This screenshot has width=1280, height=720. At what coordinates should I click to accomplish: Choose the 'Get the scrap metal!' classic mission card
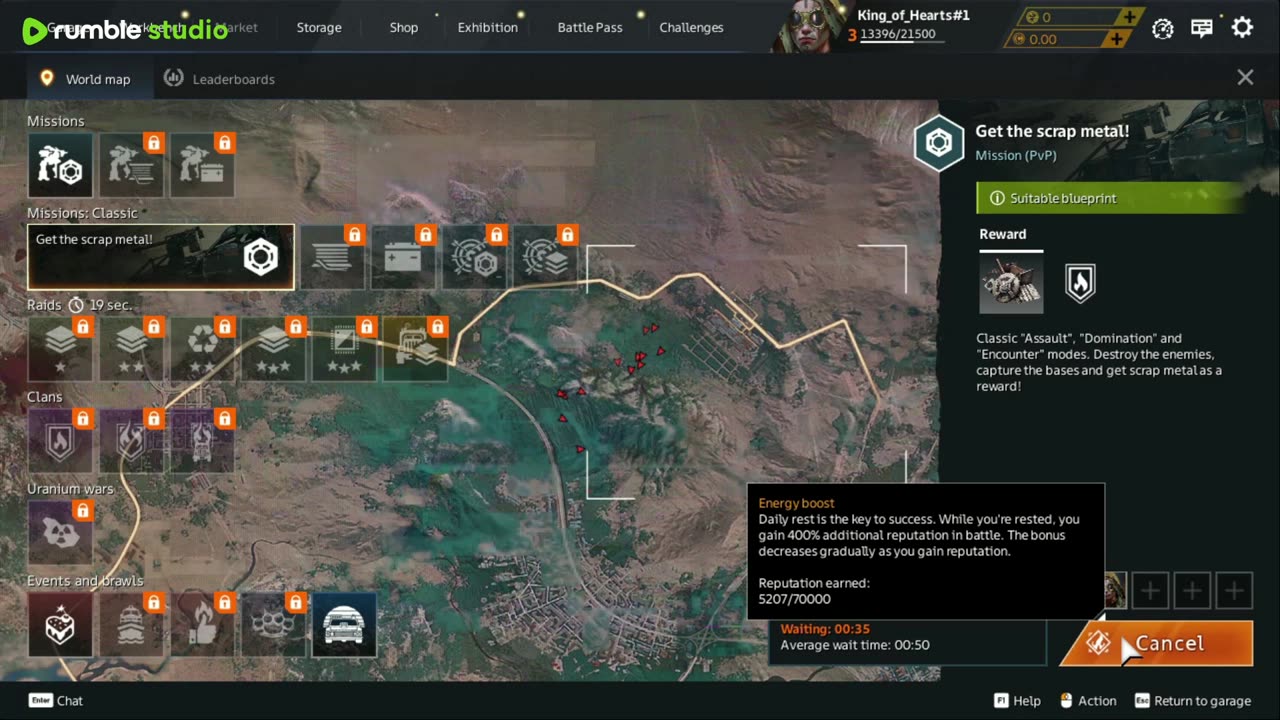coord(161,257)
